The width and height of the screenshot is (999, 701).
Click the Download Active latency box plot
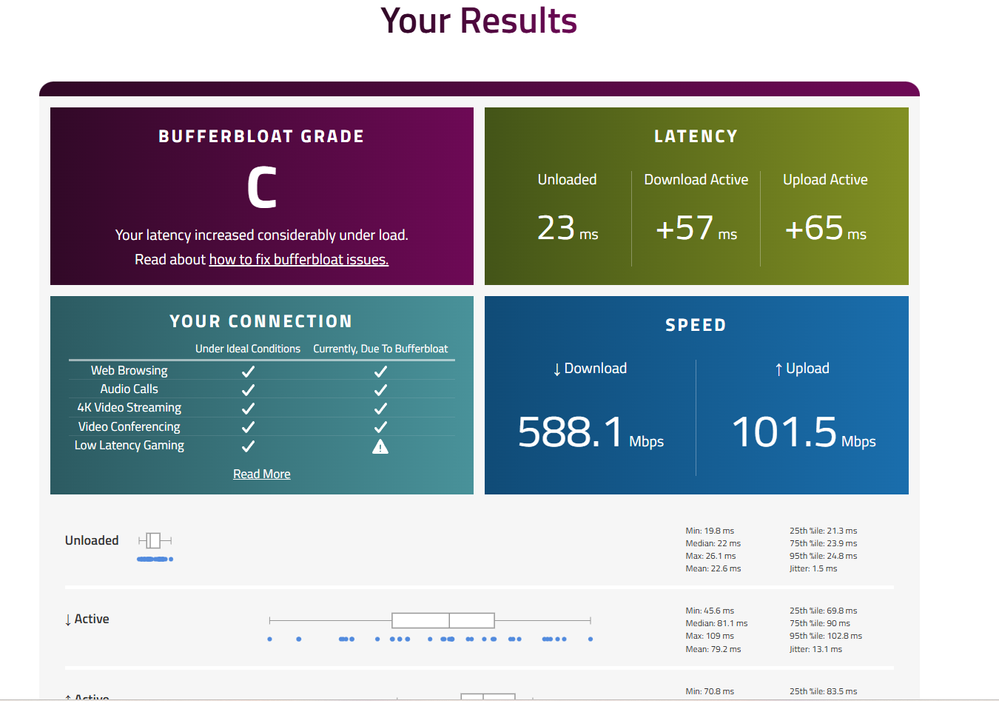443,620
